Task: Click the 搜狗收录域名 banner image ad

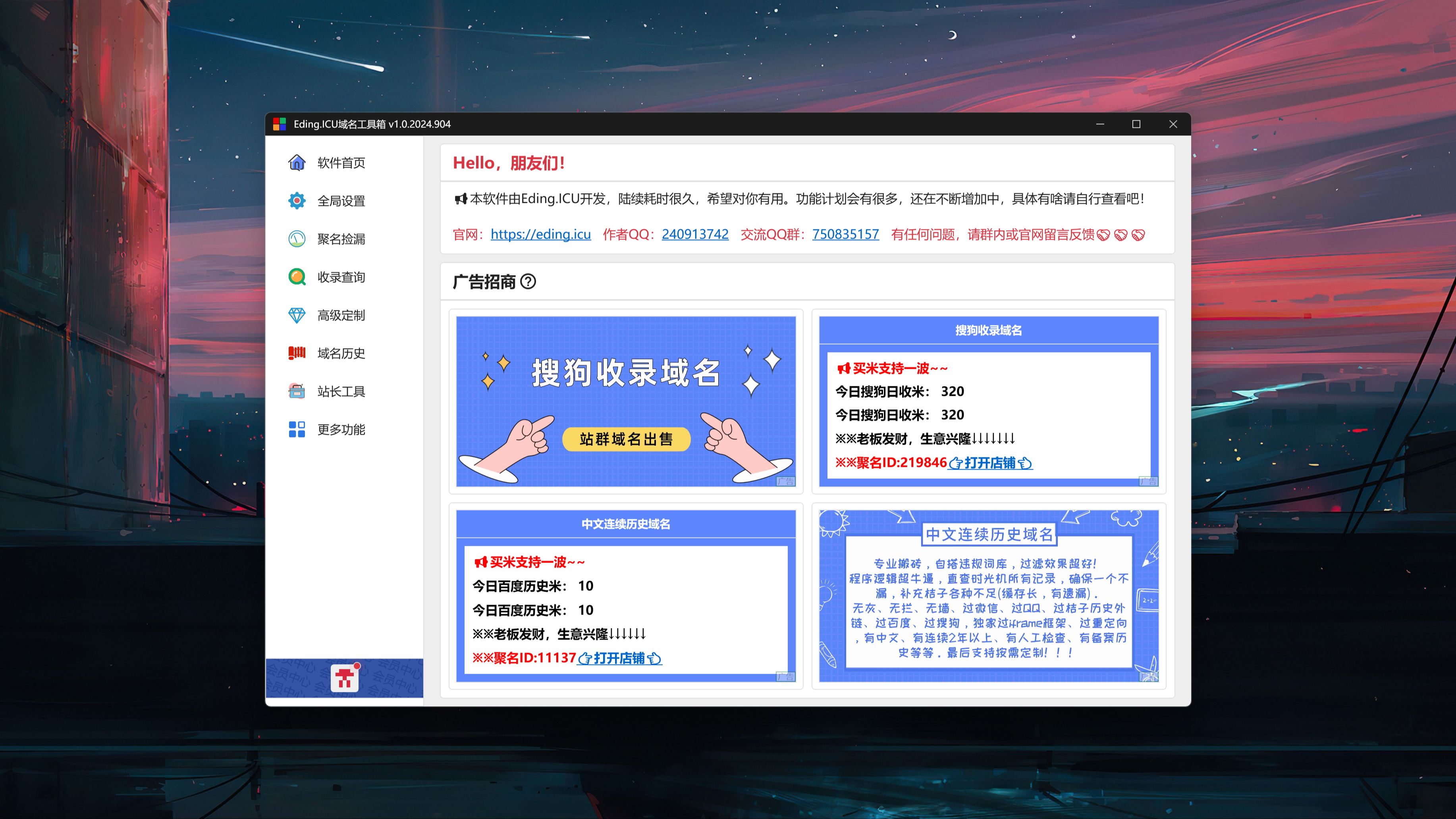Action: coord(626,401)
